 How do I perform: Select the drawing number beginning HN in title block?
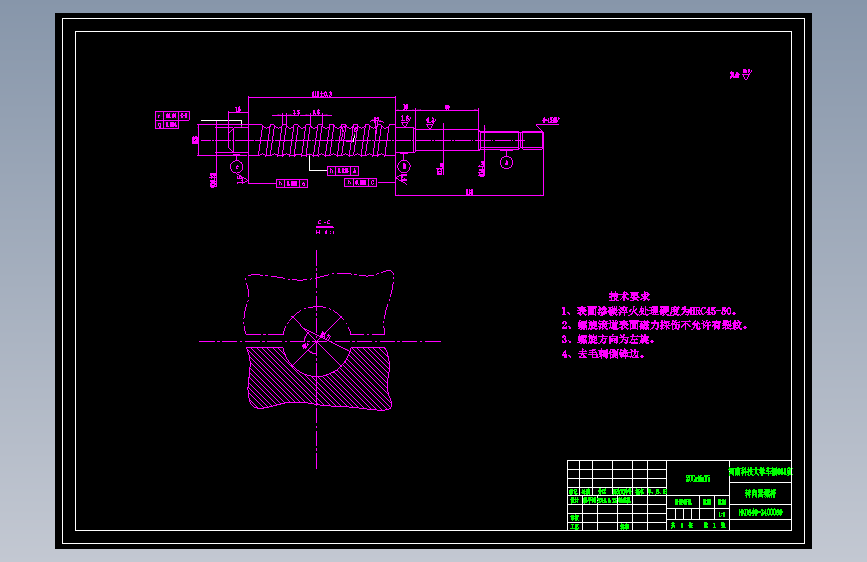760,513
